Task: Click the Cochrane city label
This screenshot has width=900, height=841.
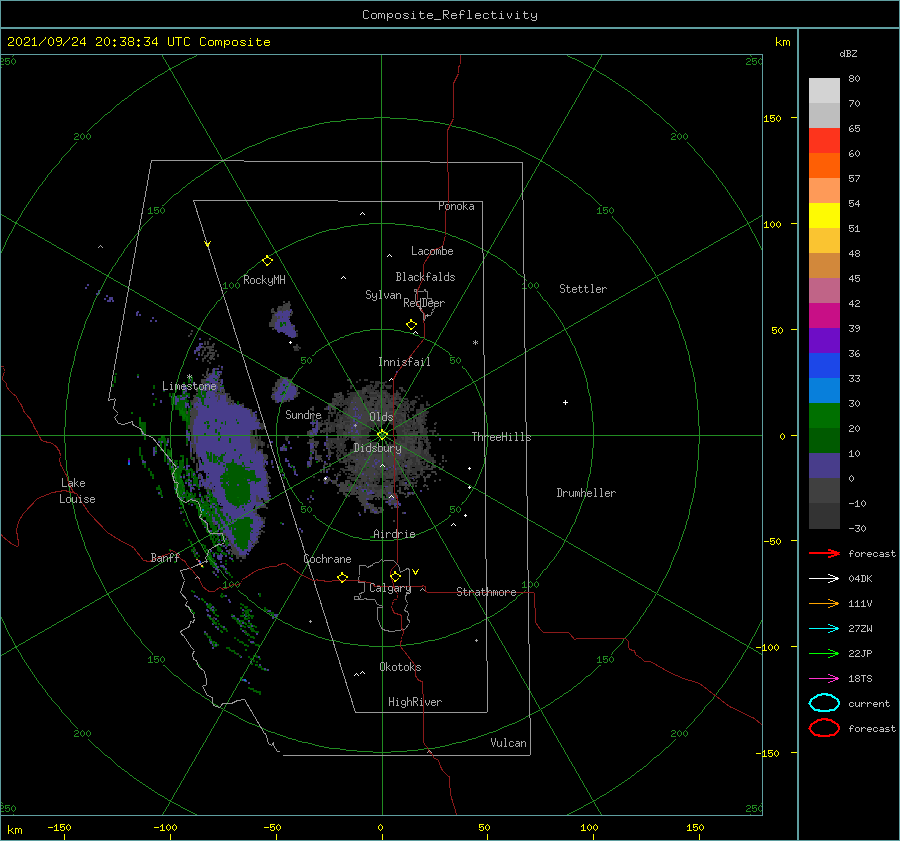Action: 327,559
